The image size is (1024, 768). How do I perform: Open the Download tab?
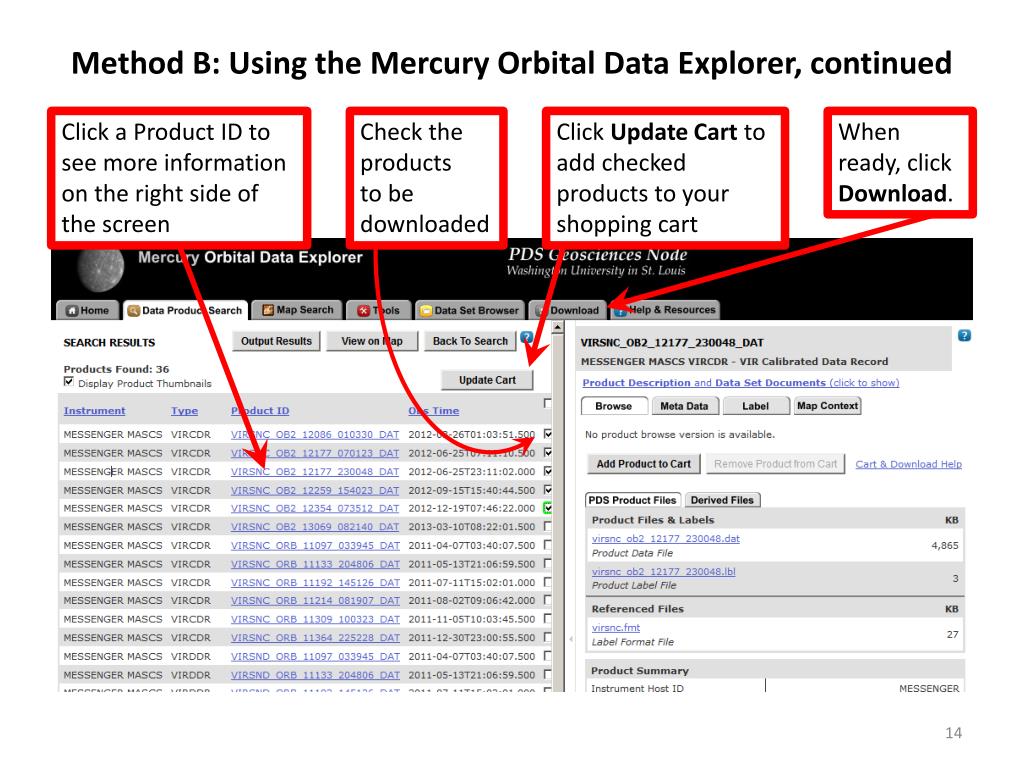click(x=568, y=310)
